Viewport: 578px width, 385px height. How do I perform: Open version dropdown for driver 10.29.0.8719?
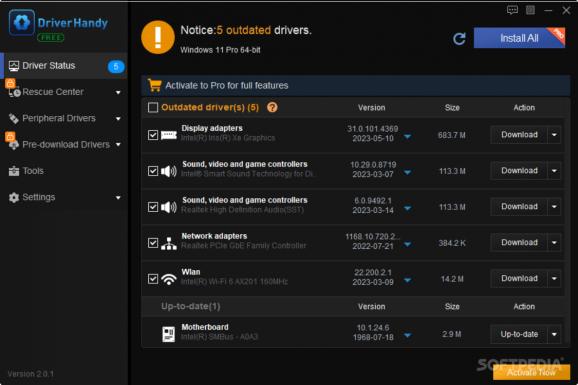pos(407,173)
